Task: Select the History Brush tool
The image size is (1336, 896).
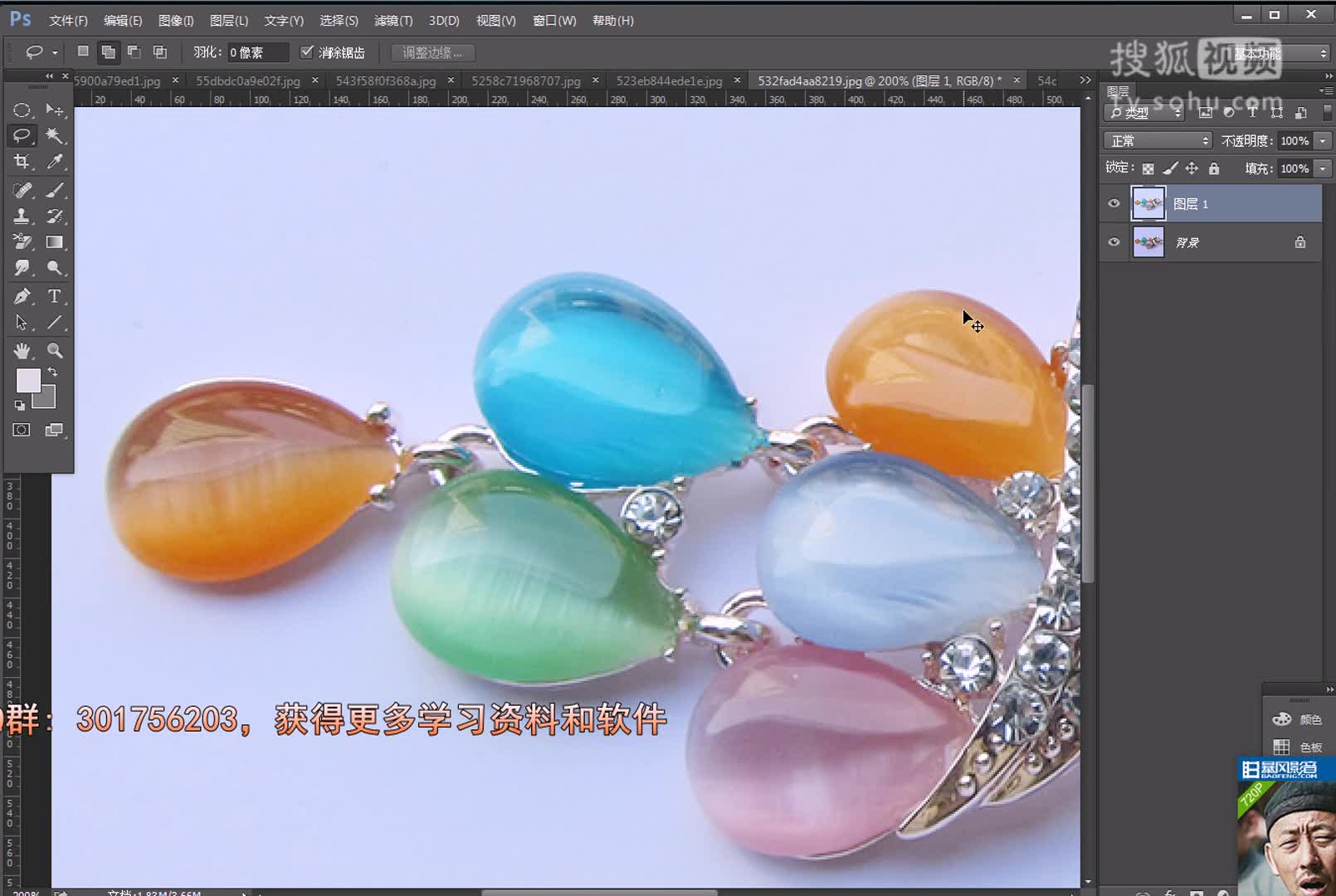Action: click(55, 216)
